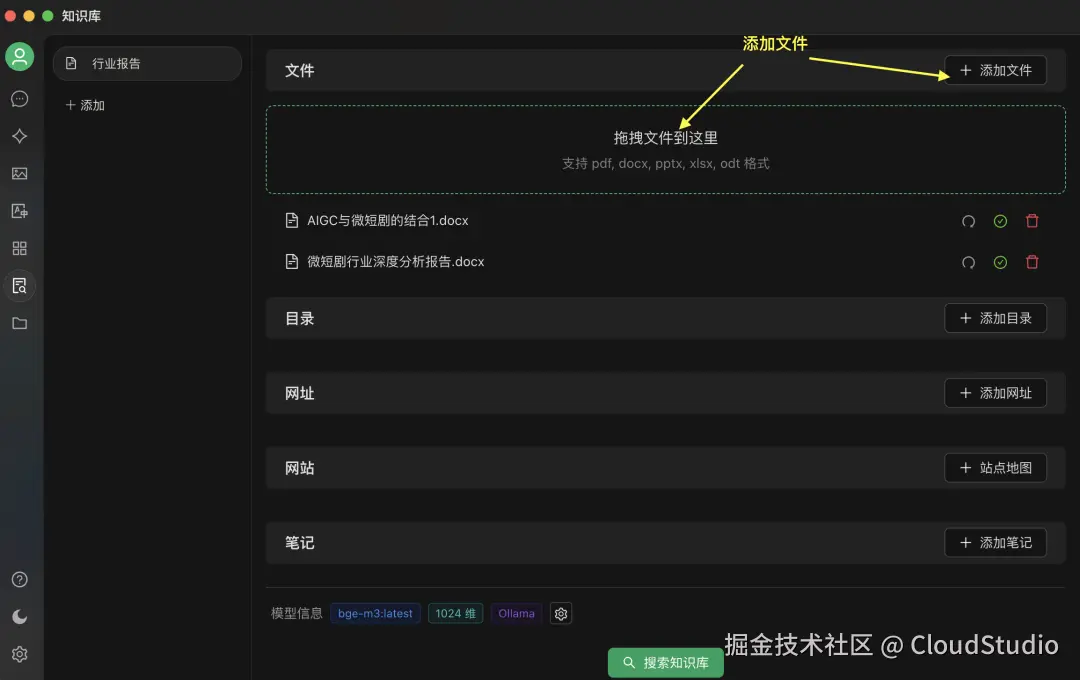The height and width of the screenshot is (680, 1080).
Task: Click the 搜索知识库 button
Action: (665, 662)
